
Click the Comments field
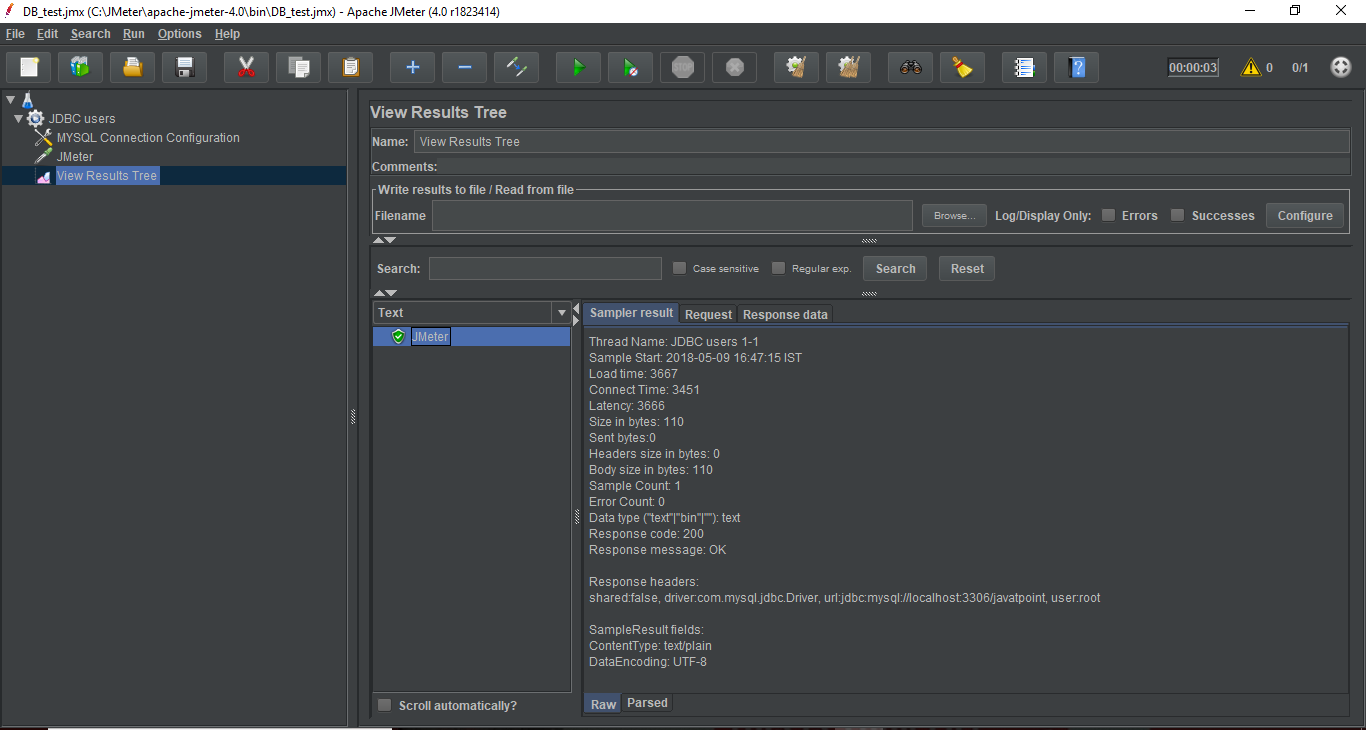895,167
